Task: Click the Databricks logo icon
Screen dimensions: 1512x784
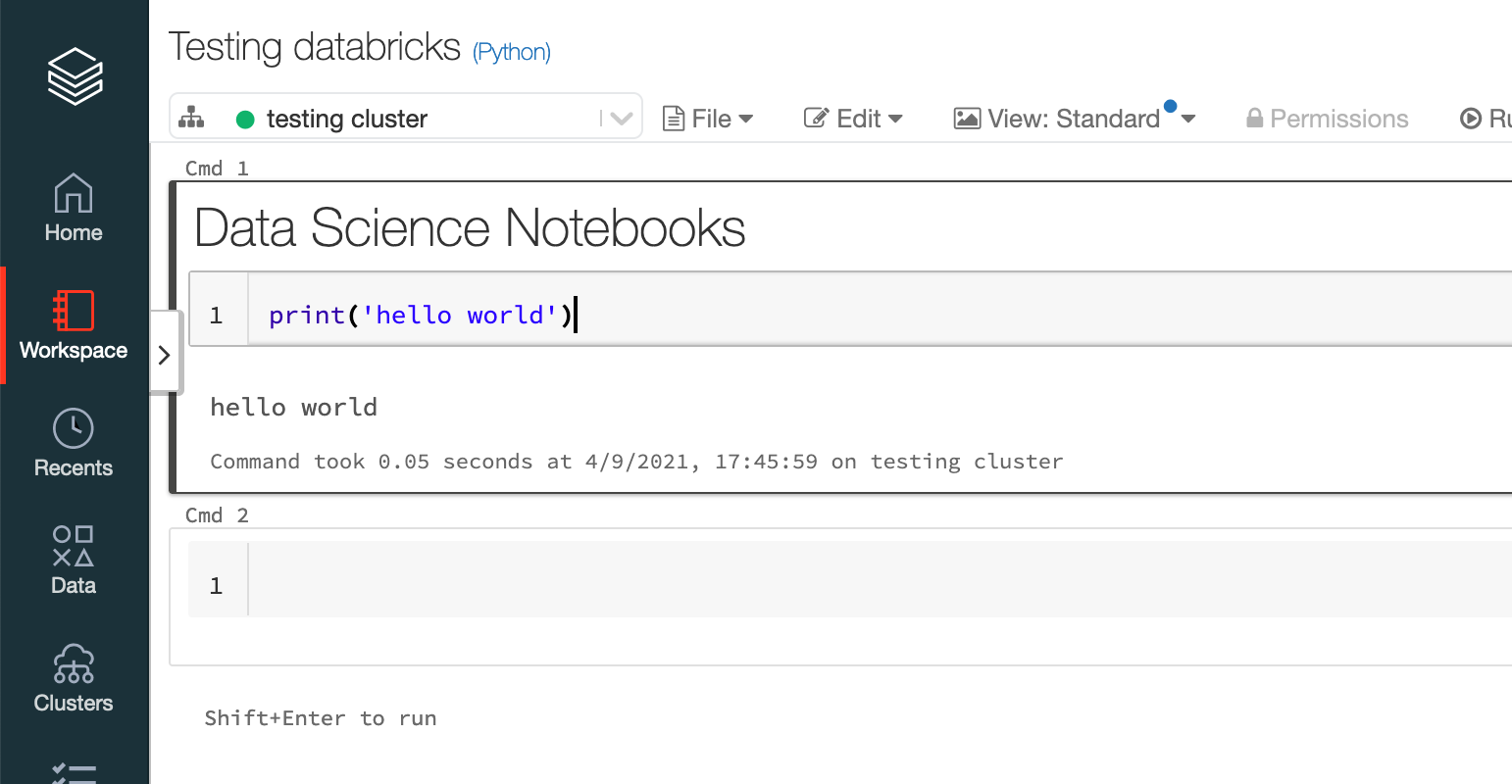Action: [x=75, y=76]
